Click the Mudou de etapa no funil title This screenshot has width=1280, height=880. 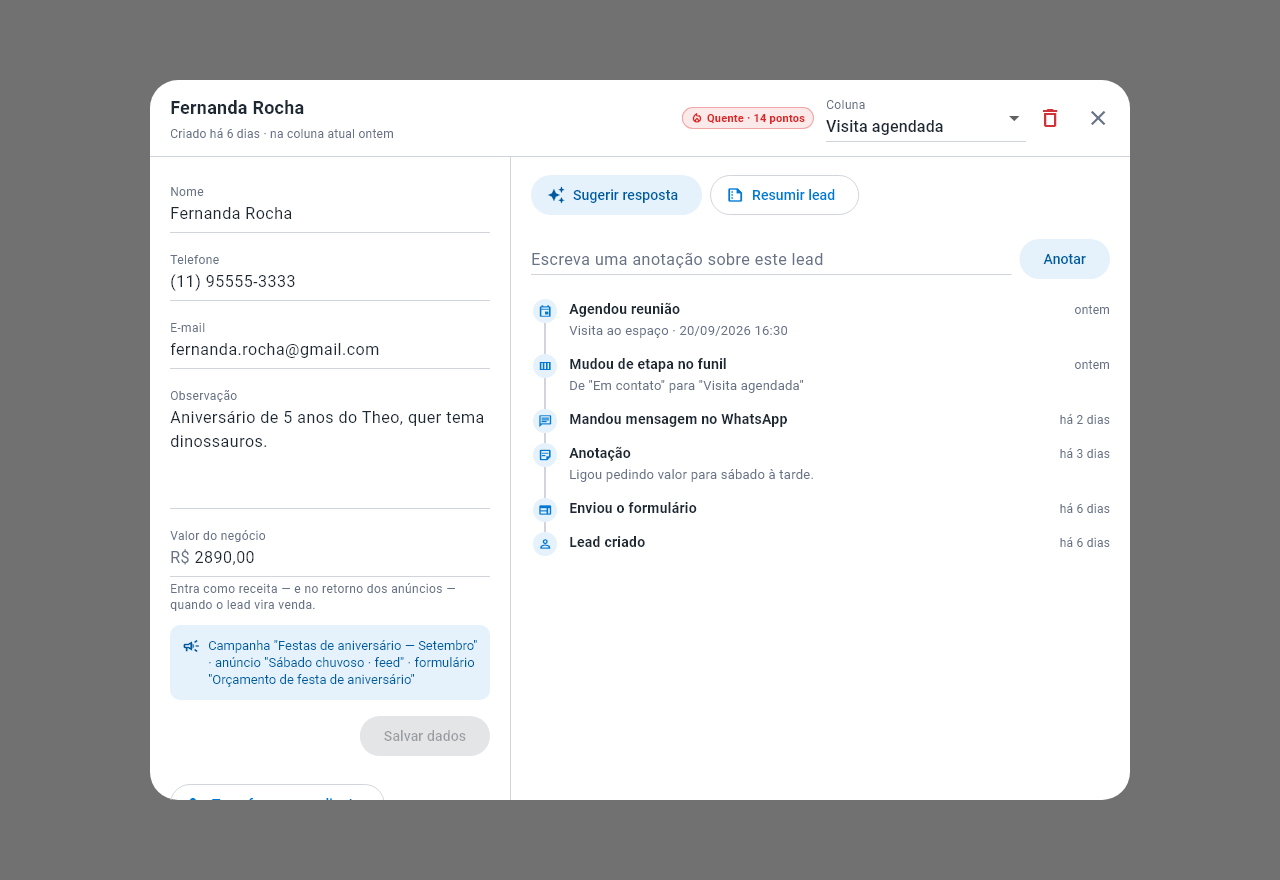(x=648, y=364)
